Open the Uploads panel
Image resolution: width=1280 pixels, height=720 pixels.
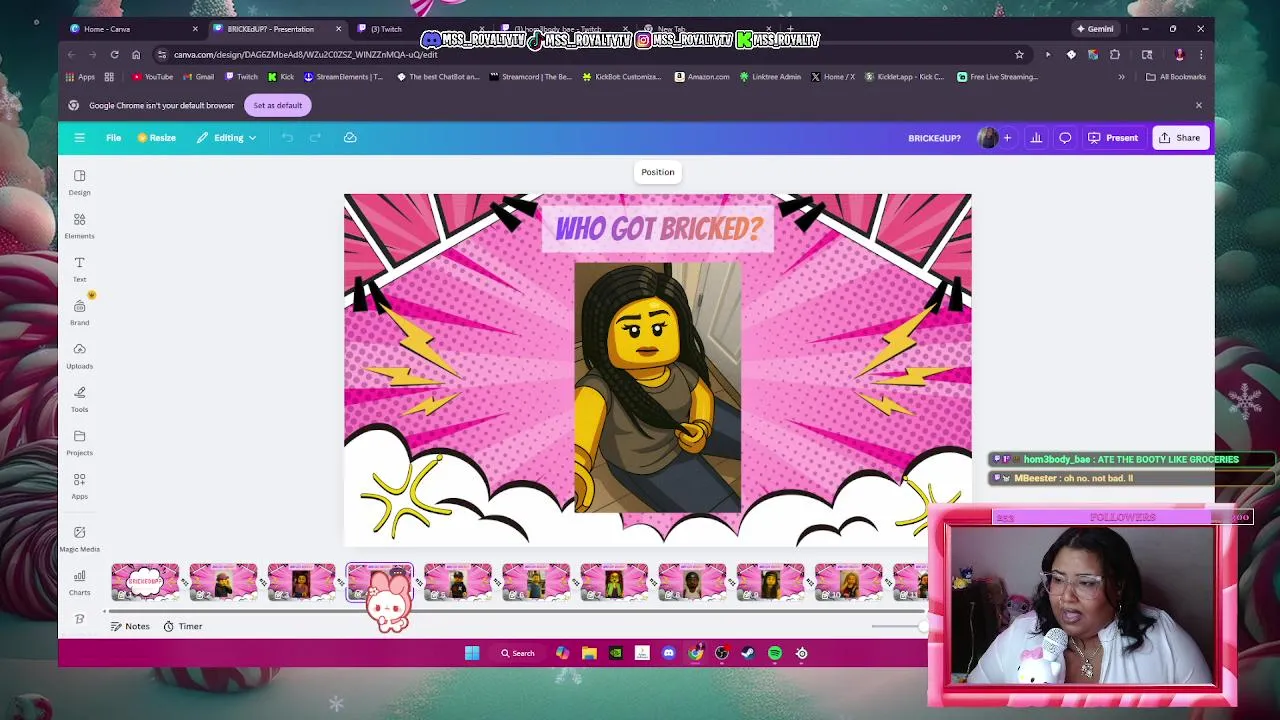(x=79, y=356)
